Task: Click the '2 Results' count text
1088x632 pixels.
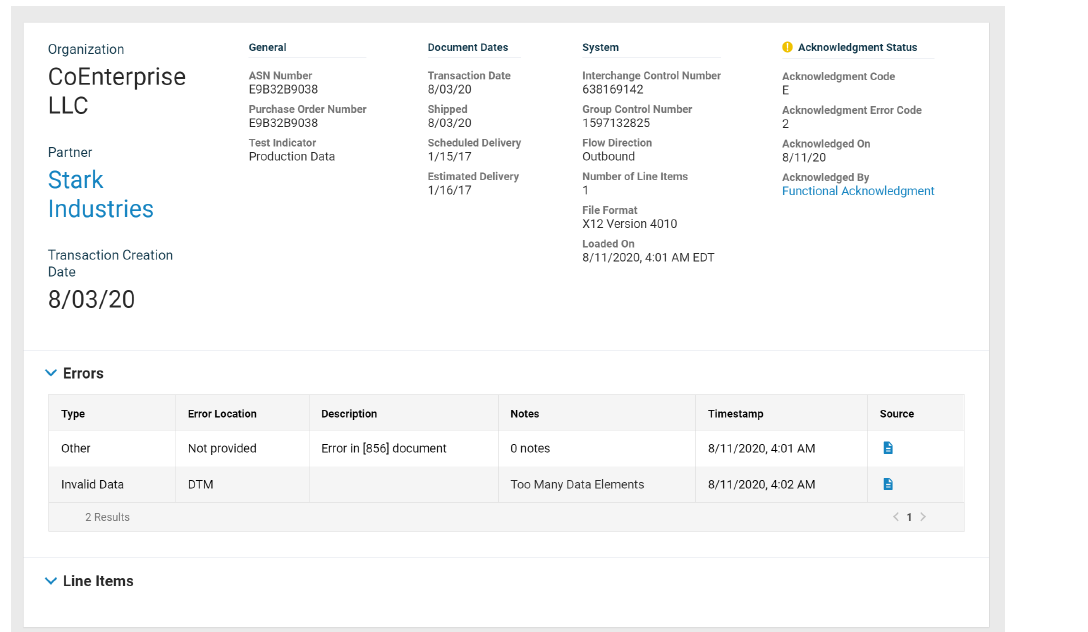Action: coord(108,517)
